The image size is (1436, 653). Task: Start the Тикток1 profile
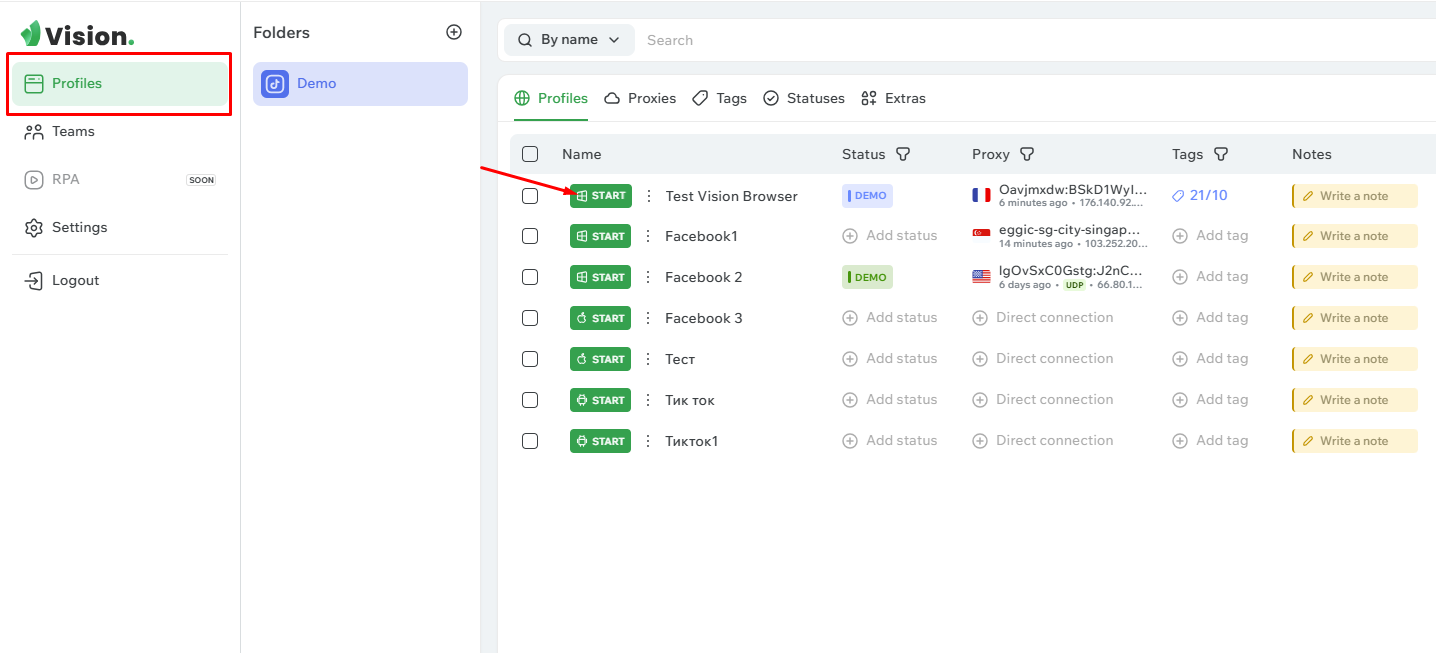[x=601, y=441]
